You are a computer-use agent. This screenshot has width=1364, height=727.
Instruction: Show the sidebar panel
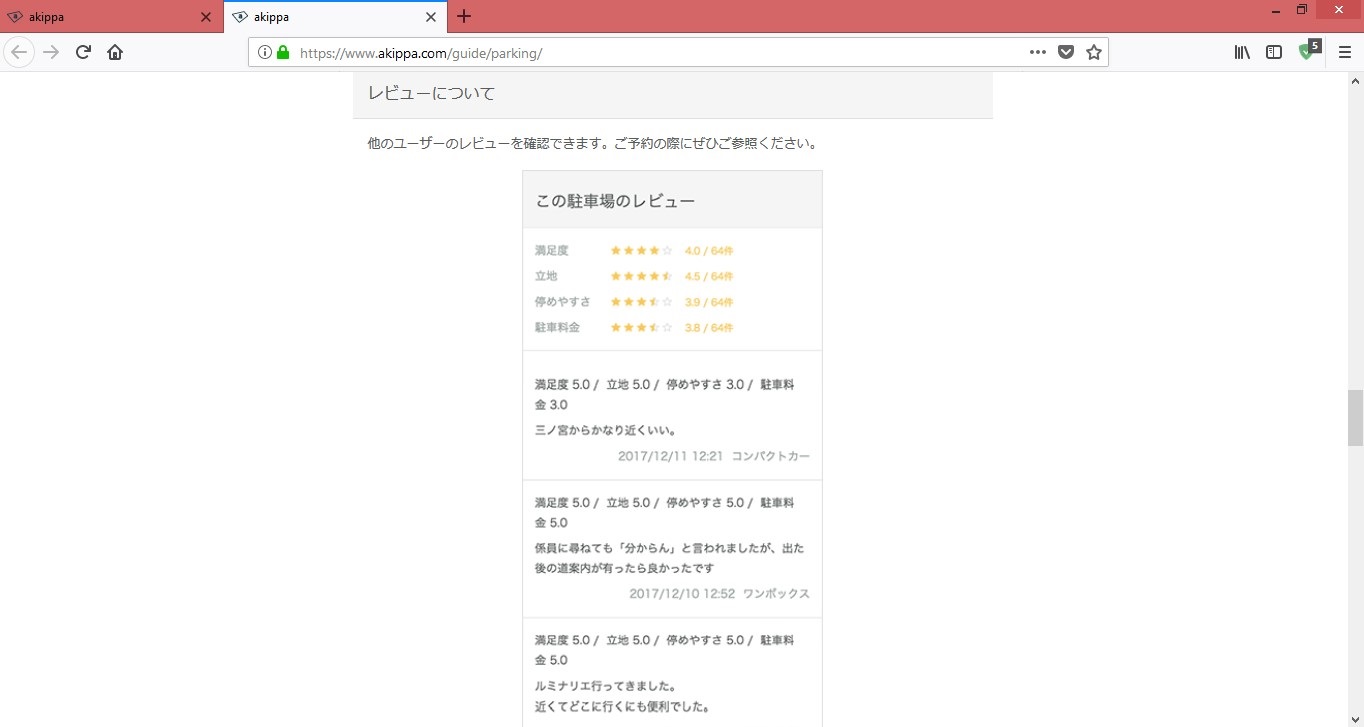tap(1274, 52)
